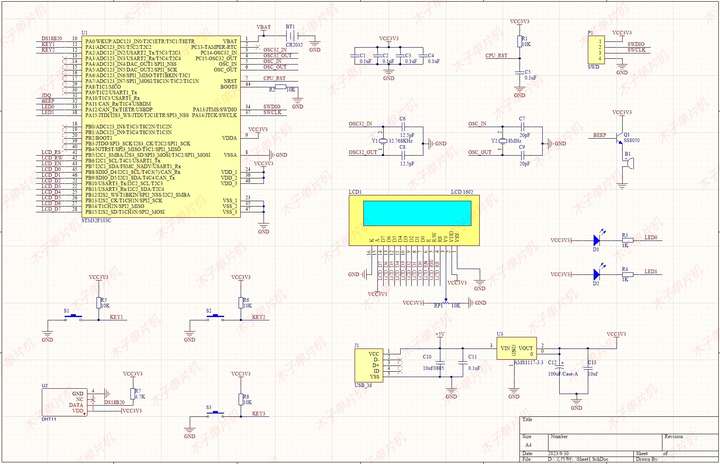
Task: Click the GND symbol beside battery BT1
Action: click(x=315, y=45)
